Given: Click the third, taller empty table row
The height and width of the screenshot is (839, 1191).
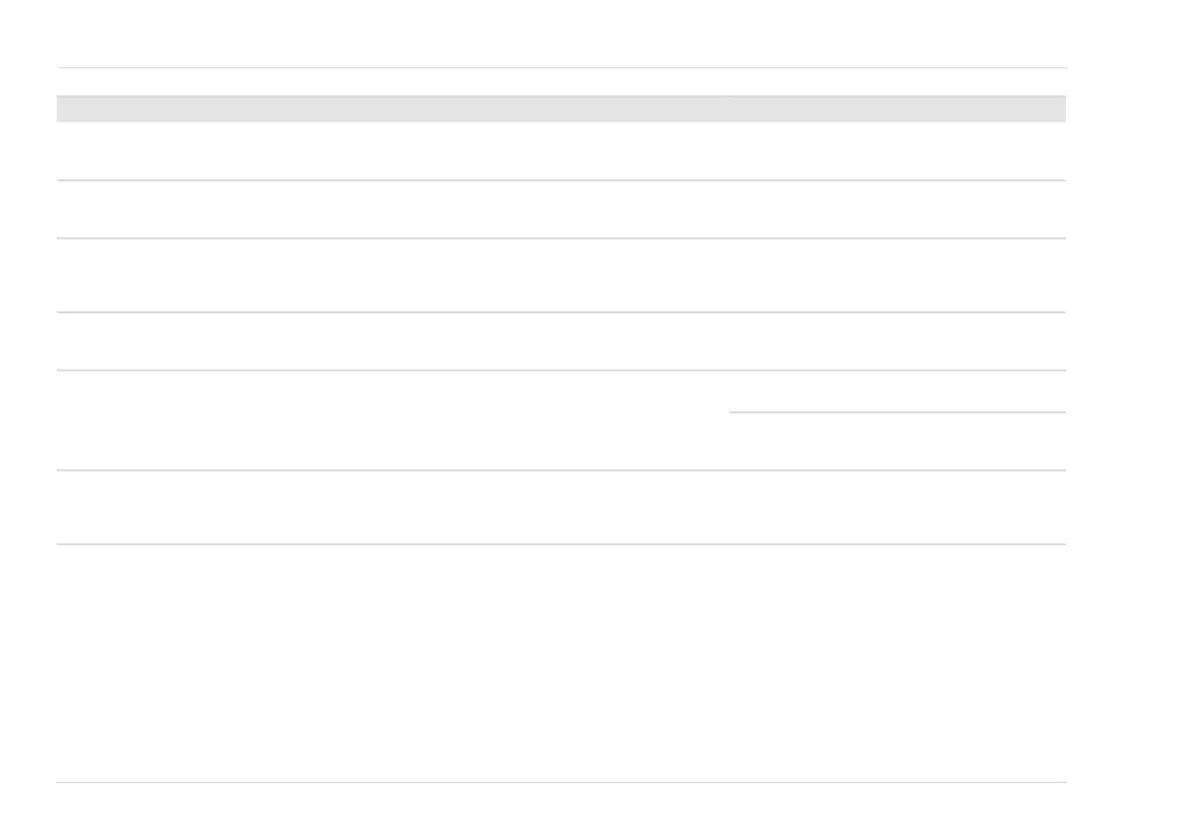Looking at the screenshot, I should click(560, 275).
